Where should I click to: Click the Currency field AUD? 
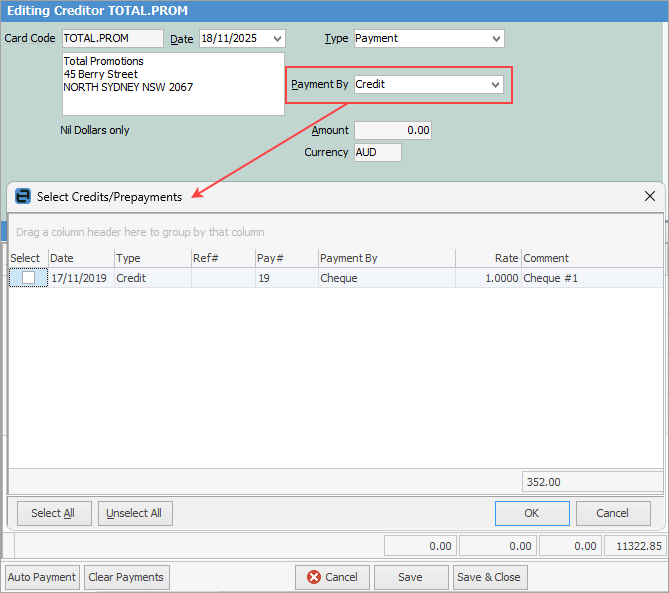tap(378, 152)
